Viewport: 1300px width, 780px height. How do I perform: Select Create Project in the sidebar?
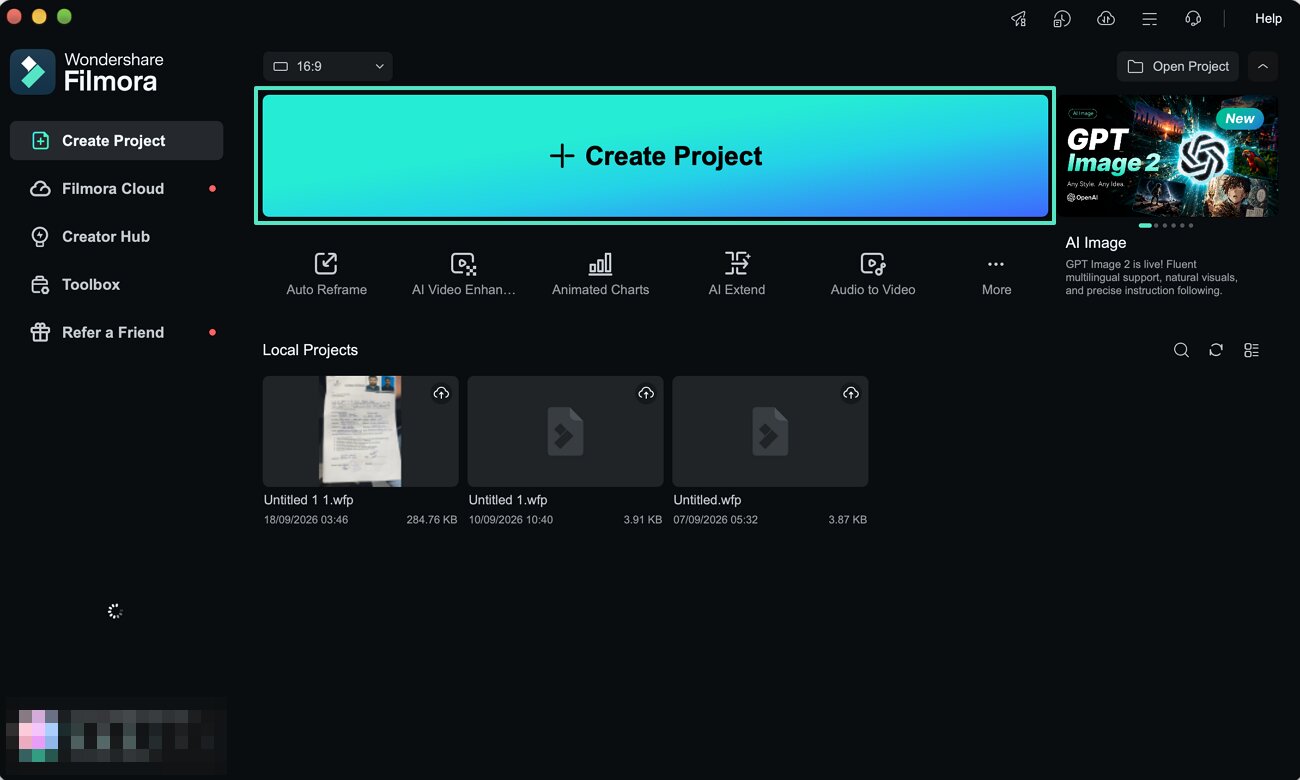point(116,141)
